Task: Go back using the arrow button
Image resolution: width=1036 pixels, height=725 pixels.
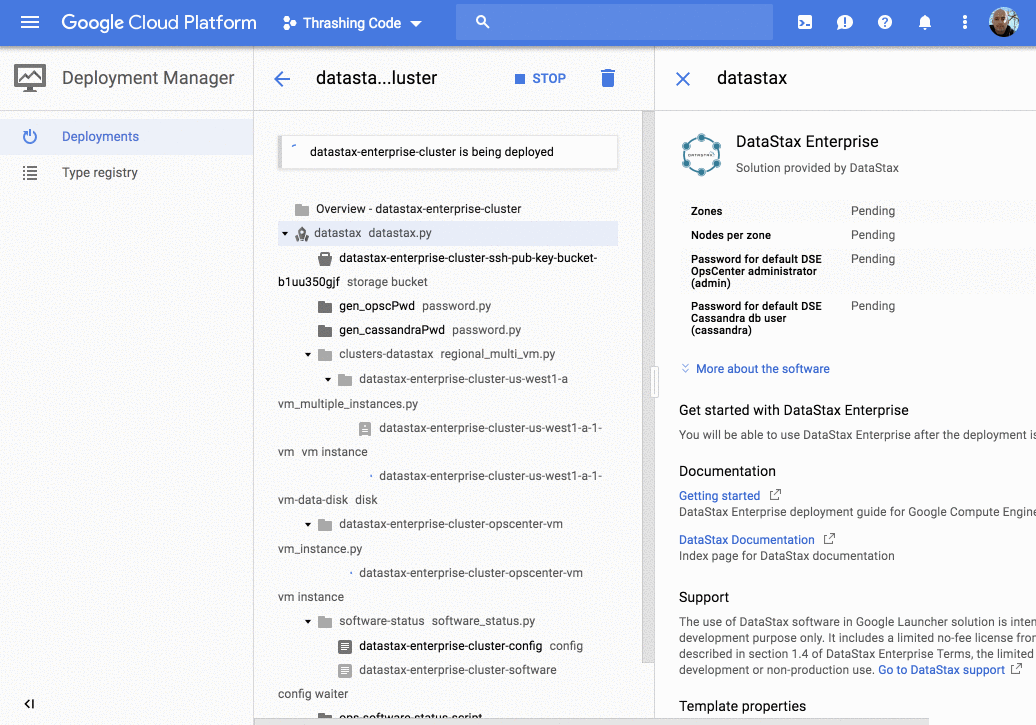Action: (282, 79)
